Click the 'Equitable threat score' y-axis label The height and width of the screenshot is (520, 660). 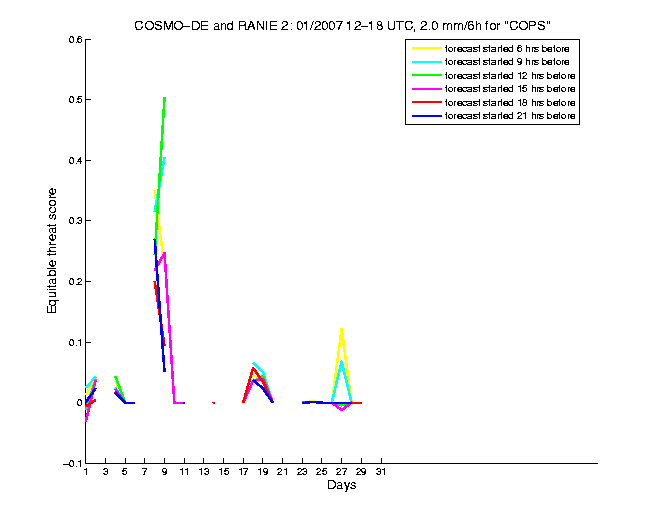(x=52, y=250)
